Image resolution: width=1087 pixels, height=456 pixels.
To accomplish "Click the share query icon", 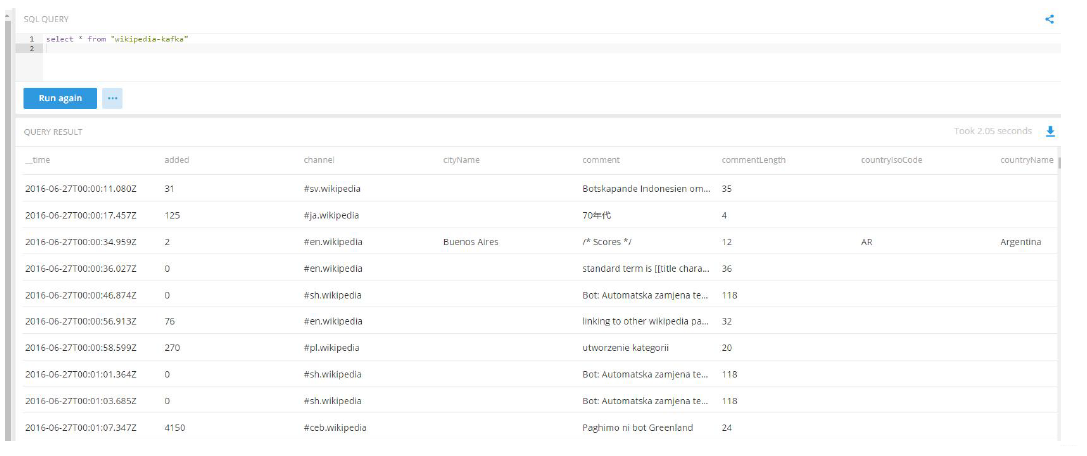I will 1049,19.
